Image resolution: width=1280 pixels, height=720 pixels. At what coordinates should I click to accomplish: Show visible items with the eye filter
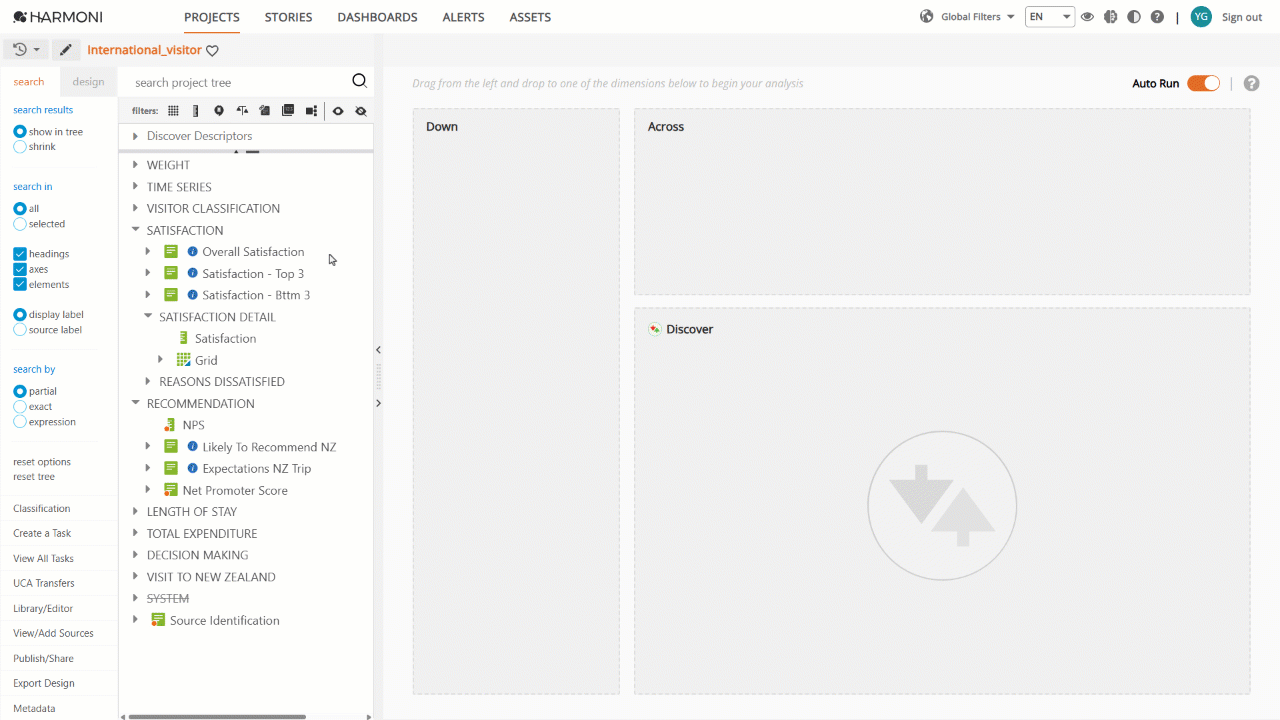pyautogui.click(x=338, y=111)
